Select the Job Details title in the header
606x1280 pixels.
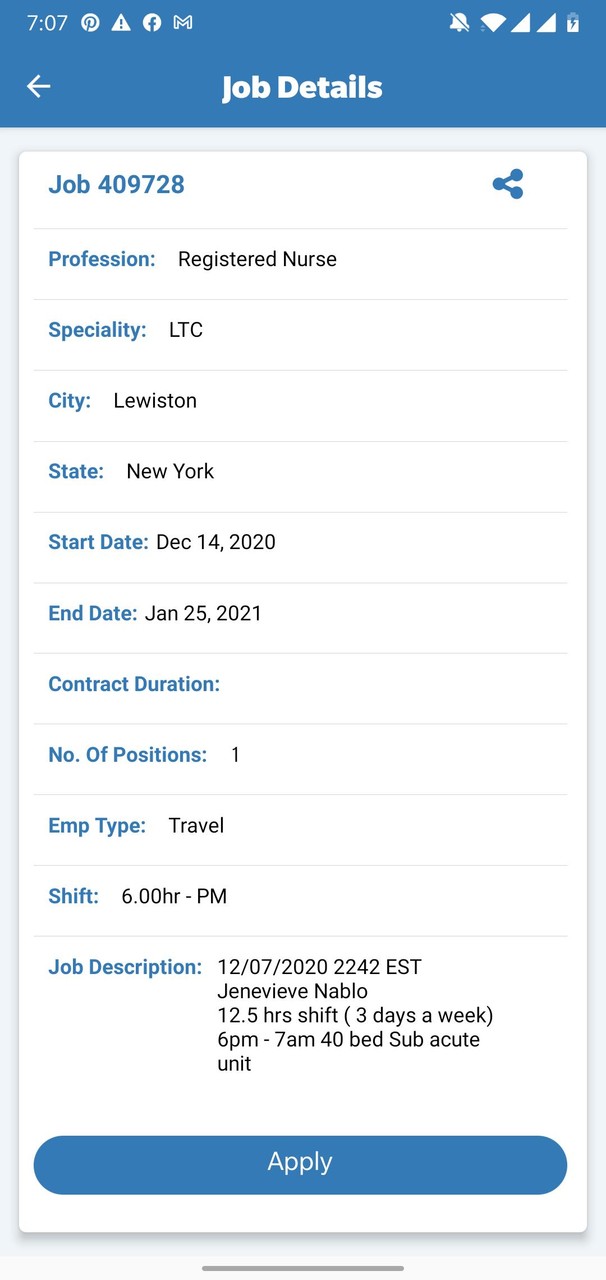click(302, 87)
